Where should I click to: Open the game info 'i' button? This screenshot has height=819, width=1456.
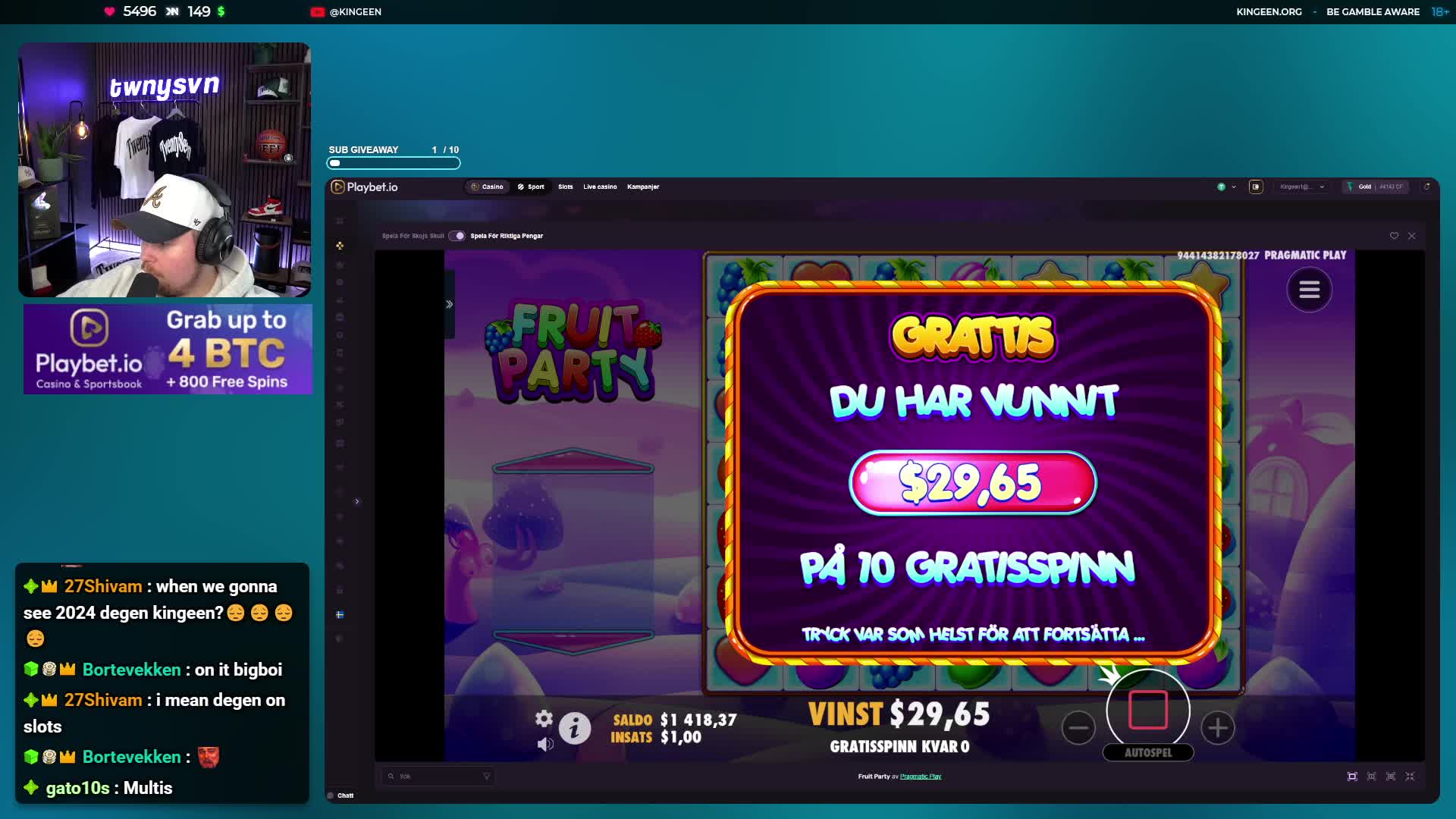pos(575,728)
